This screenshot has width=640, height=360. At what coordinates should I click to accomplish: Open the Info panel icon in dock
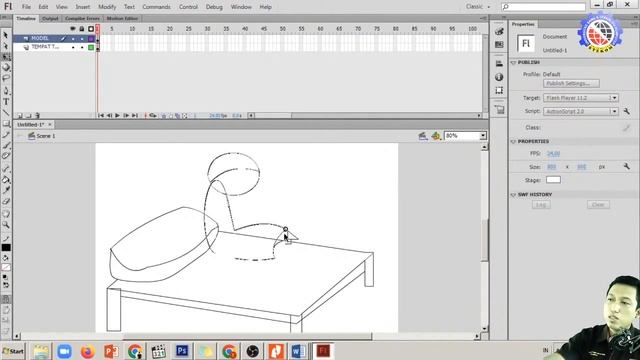point(499,77)
